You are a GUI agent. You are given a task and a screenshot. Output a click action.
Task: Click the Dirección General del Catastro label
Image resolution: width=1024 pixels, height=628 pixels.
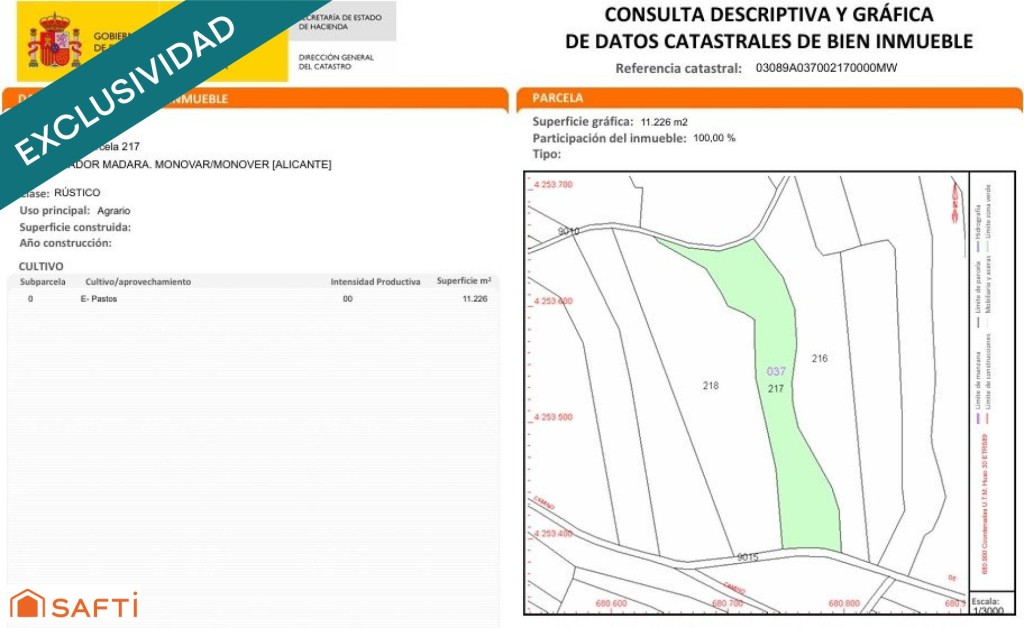coord(336,63)
